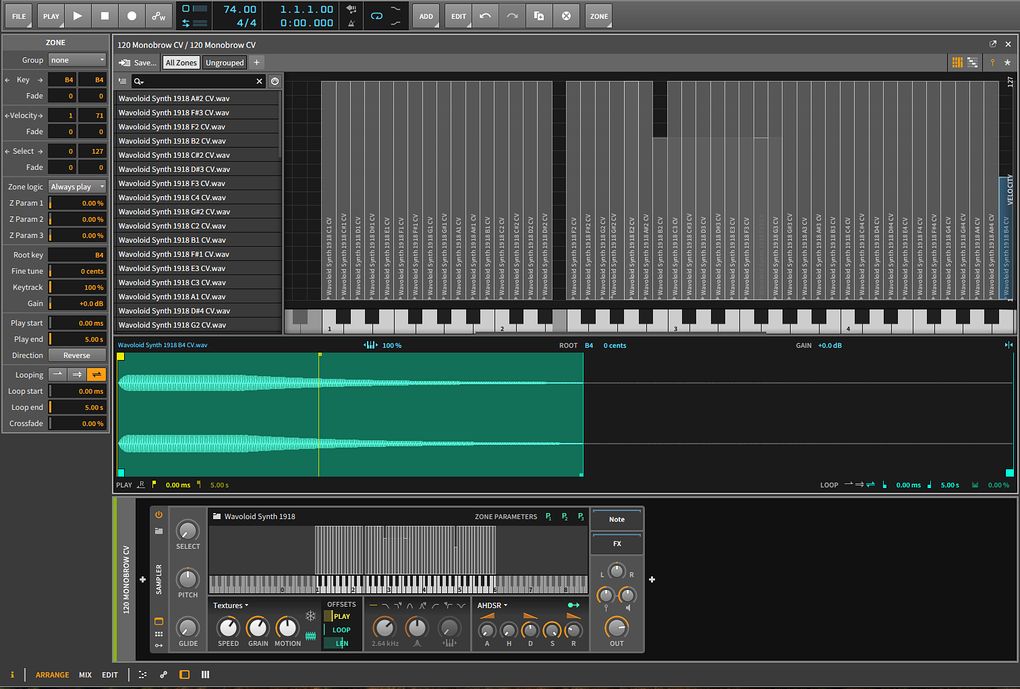Start playback with the transport play button
The height and width of the screenshot is (689, 1020).
[77, 16]
